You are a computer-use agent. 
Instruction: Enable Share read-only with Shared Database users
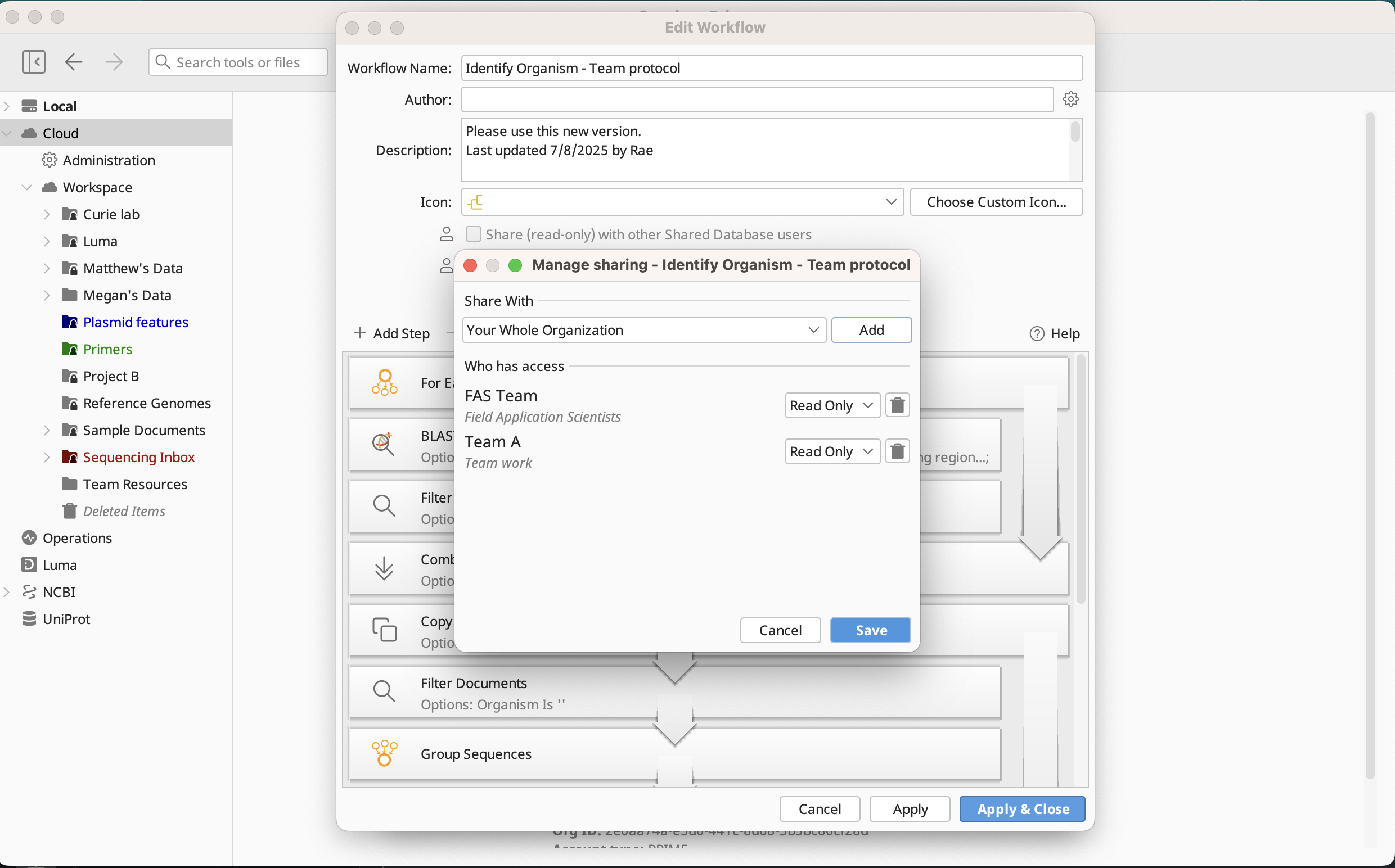(473, 234)
